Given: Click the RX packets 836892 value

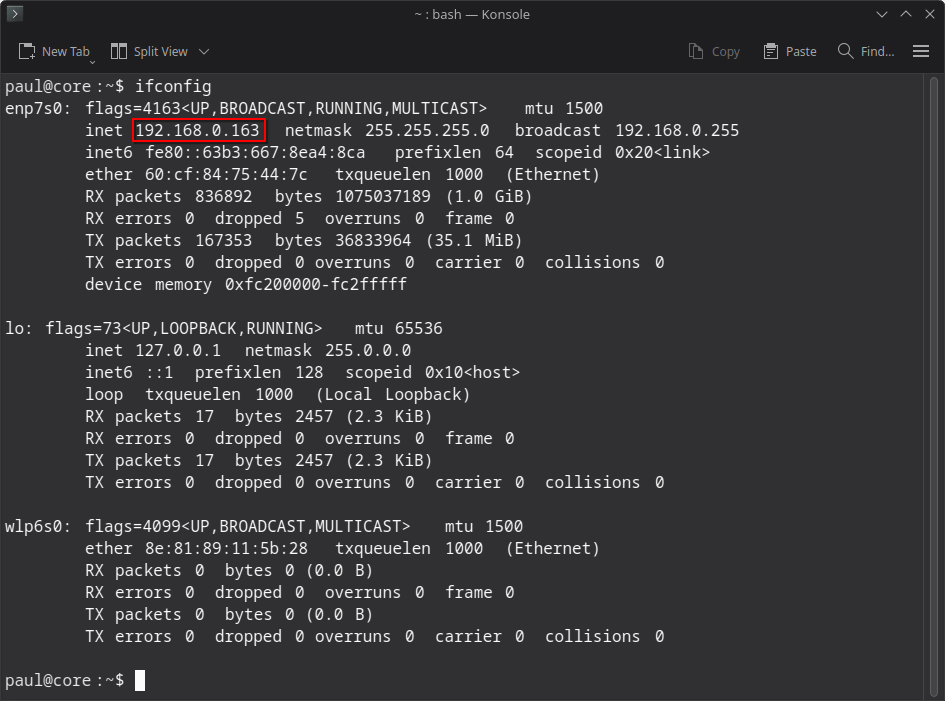Looking at the screenshot, I should tap(224, 196).
